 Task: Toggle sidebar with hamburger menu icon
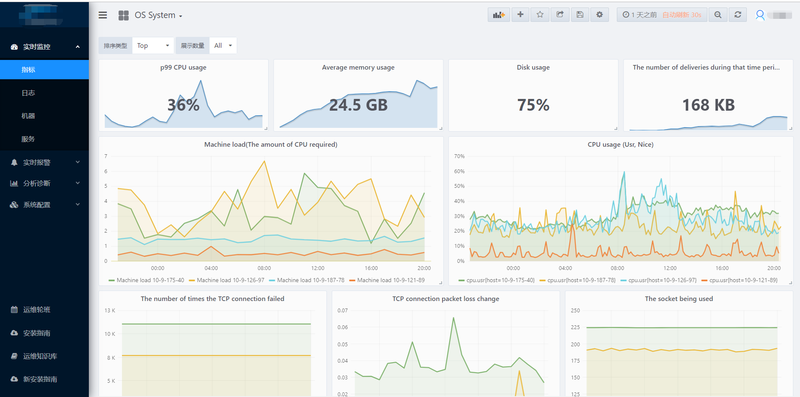point(103,15)
